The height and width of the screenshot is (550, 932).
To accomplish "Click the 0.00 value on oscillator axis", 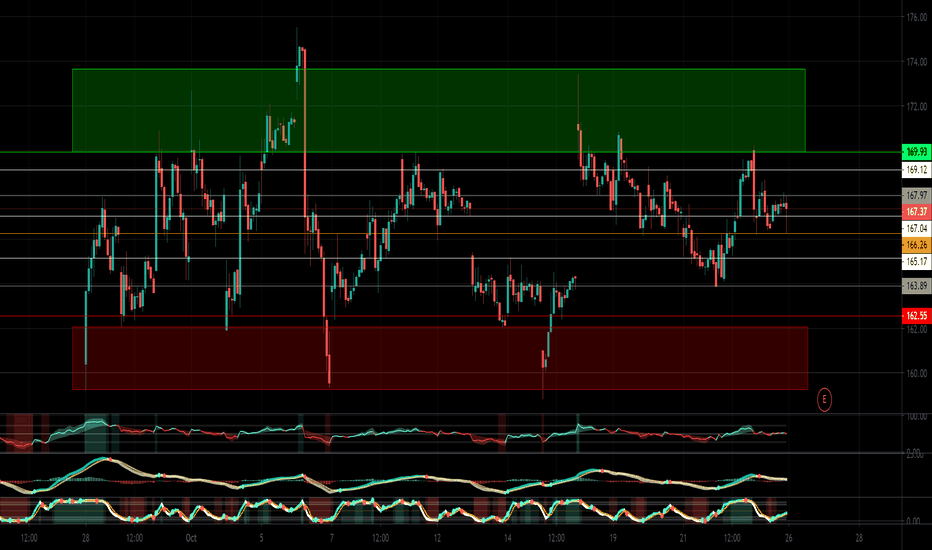I will tap(914, 521).
